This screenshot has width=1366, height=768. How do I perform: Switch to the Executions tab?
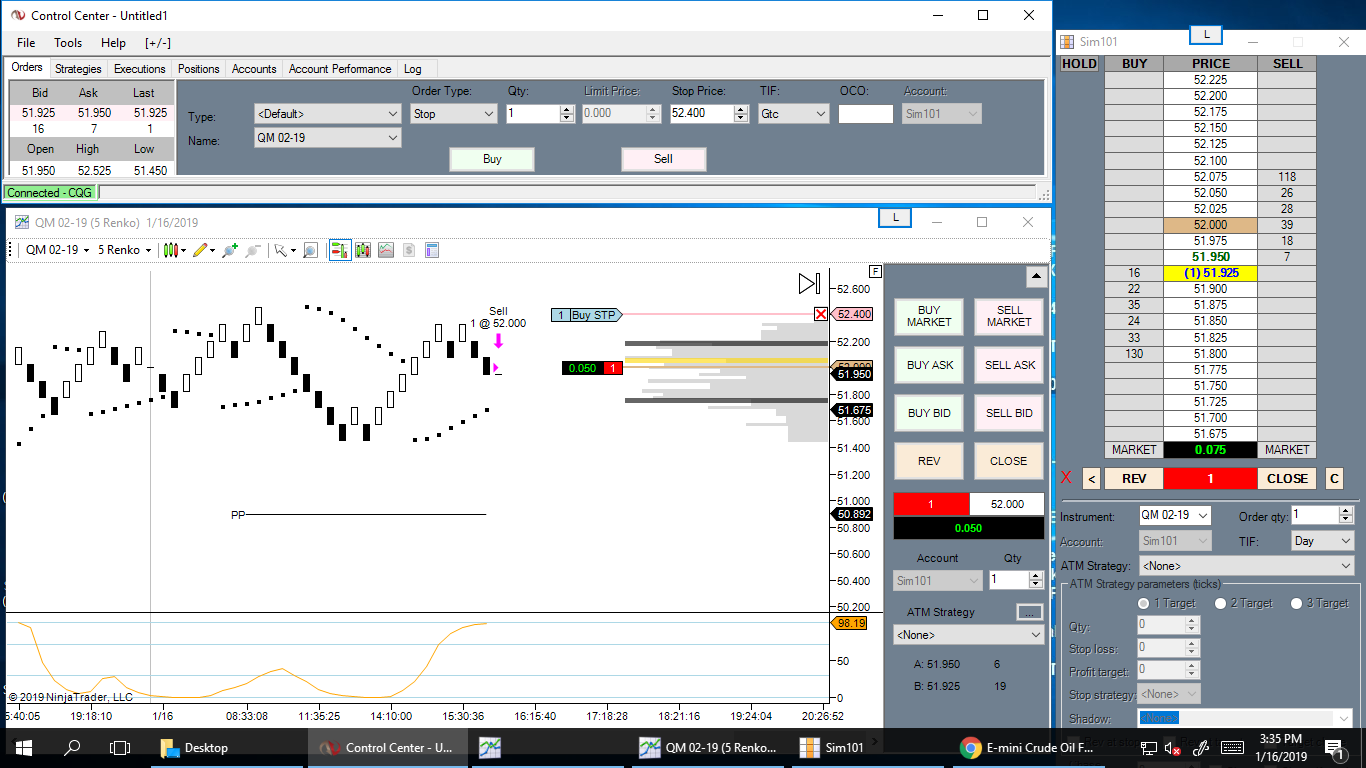pos(140,69)
